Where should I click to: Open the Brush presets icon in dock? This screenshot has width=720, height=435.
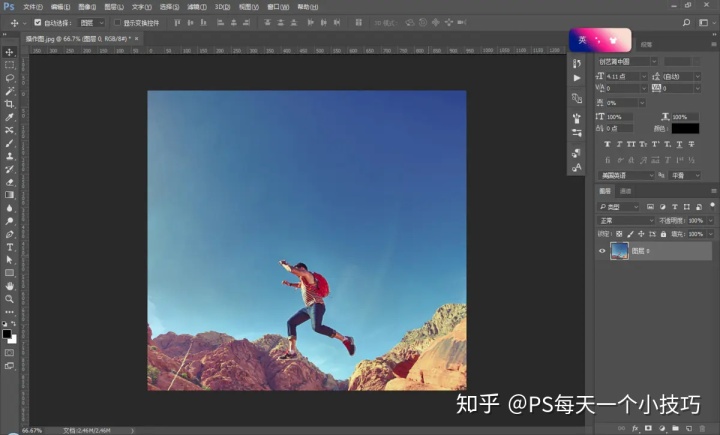tap(577, 118)
